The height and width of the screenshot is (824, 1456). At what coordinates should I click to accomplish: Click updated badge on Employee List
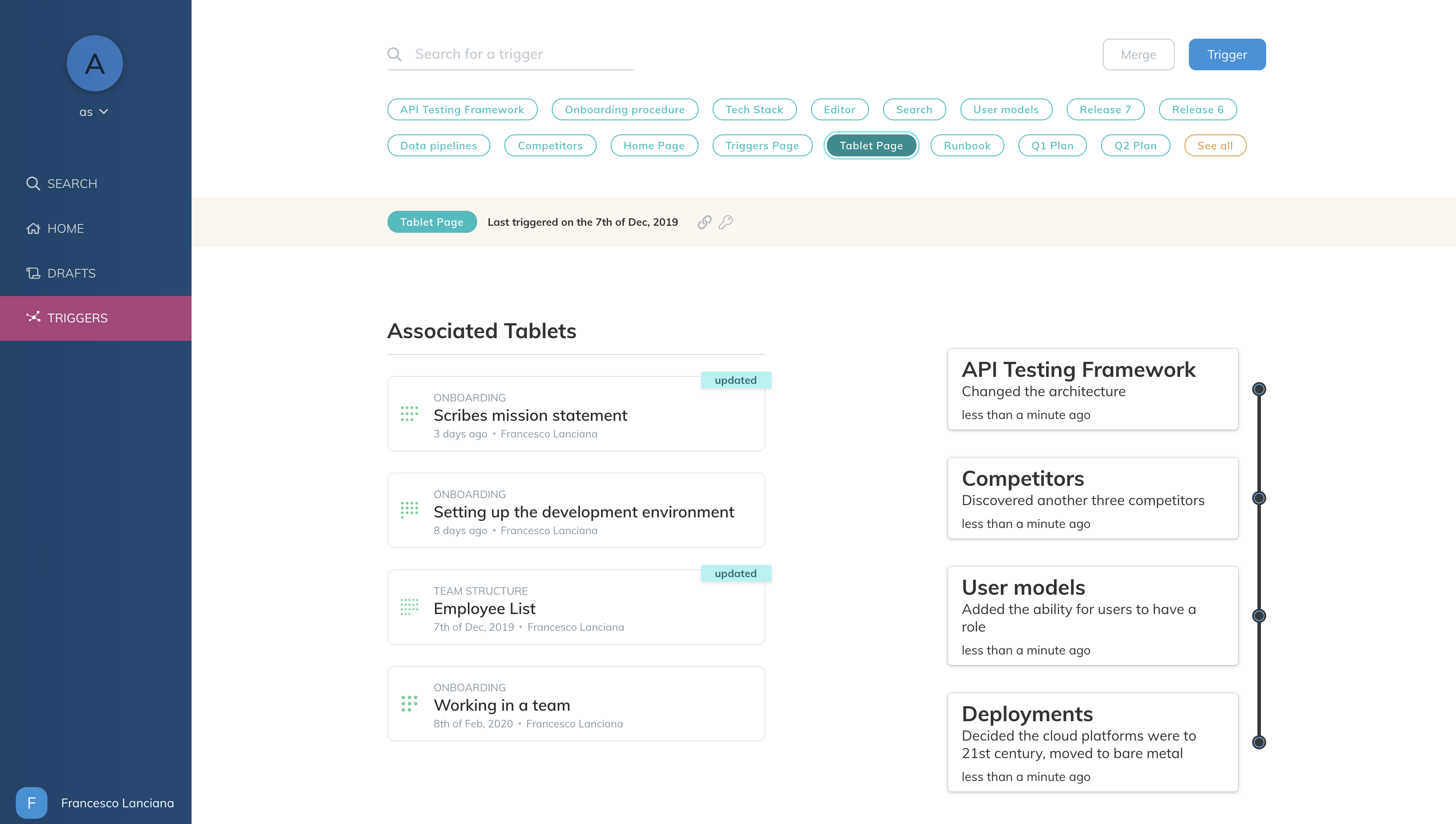[736, 573]
